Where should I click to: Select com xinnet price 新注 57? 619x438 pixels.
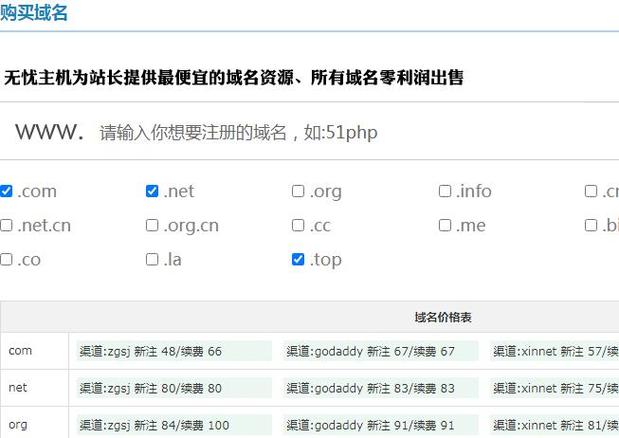click(x=554, y=351)
